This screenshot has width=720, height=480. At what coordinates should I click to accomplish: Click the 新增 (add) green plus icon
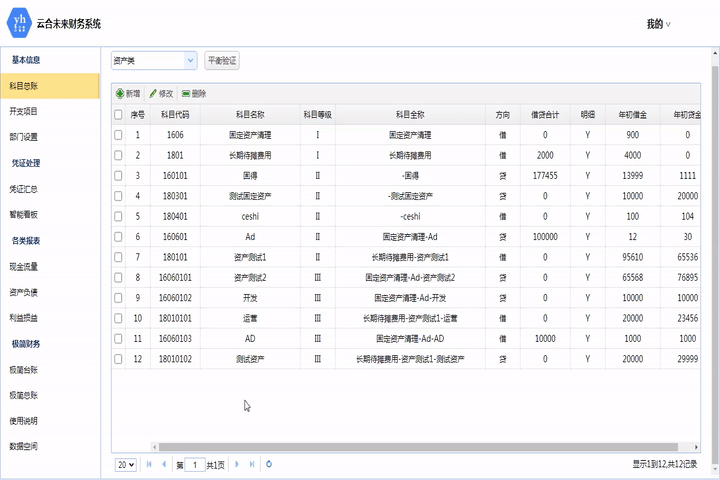coord(120,93)
